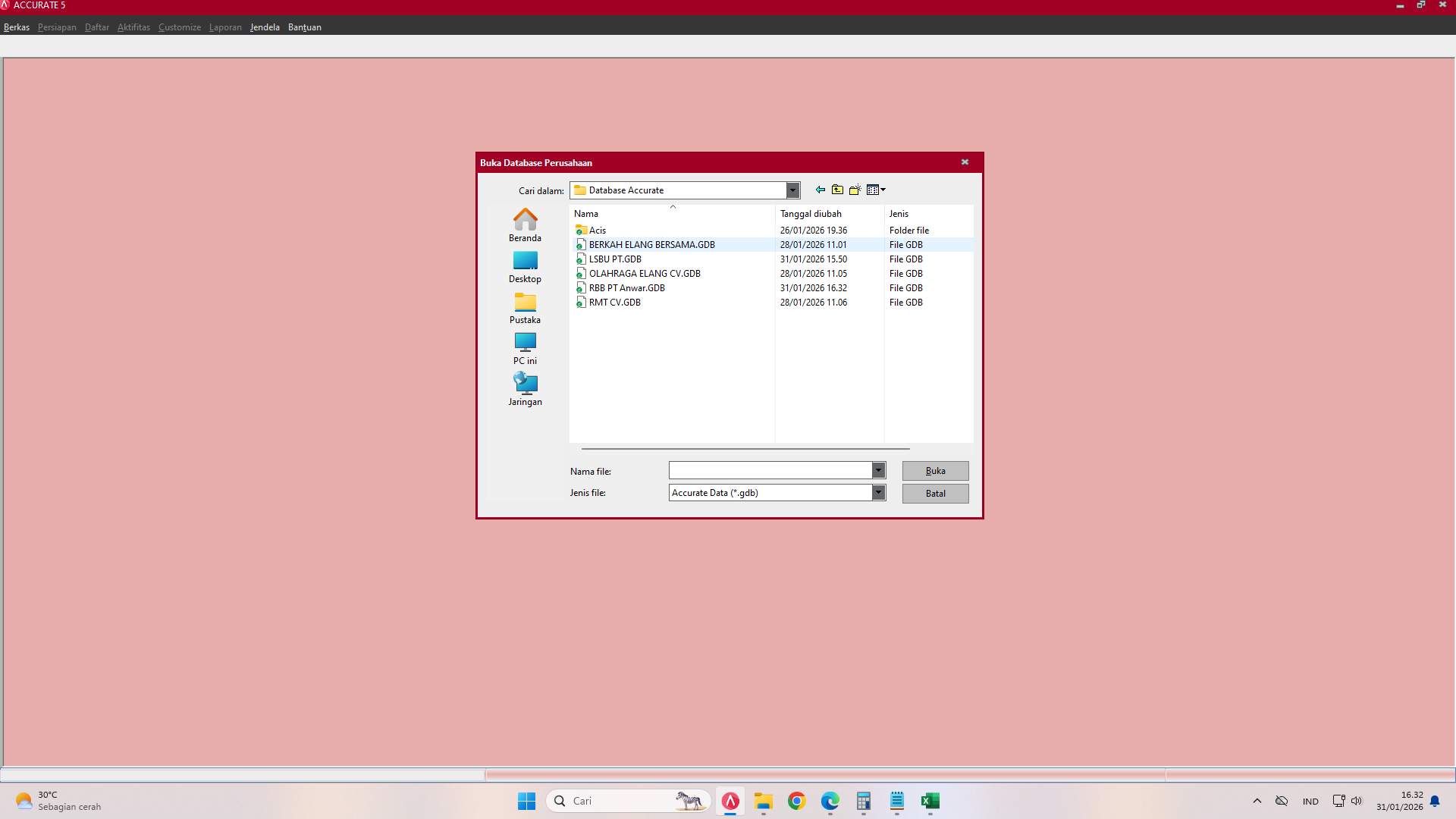Open the Berkas menu

pos(16,27)
